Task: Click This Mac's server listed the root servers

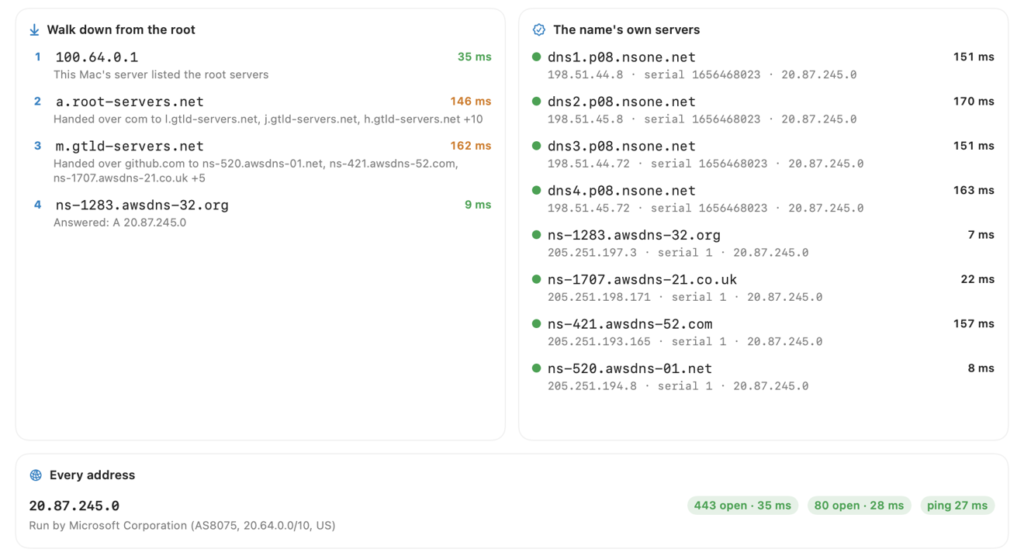Action: pyautogui.click(x=161, y=74)
